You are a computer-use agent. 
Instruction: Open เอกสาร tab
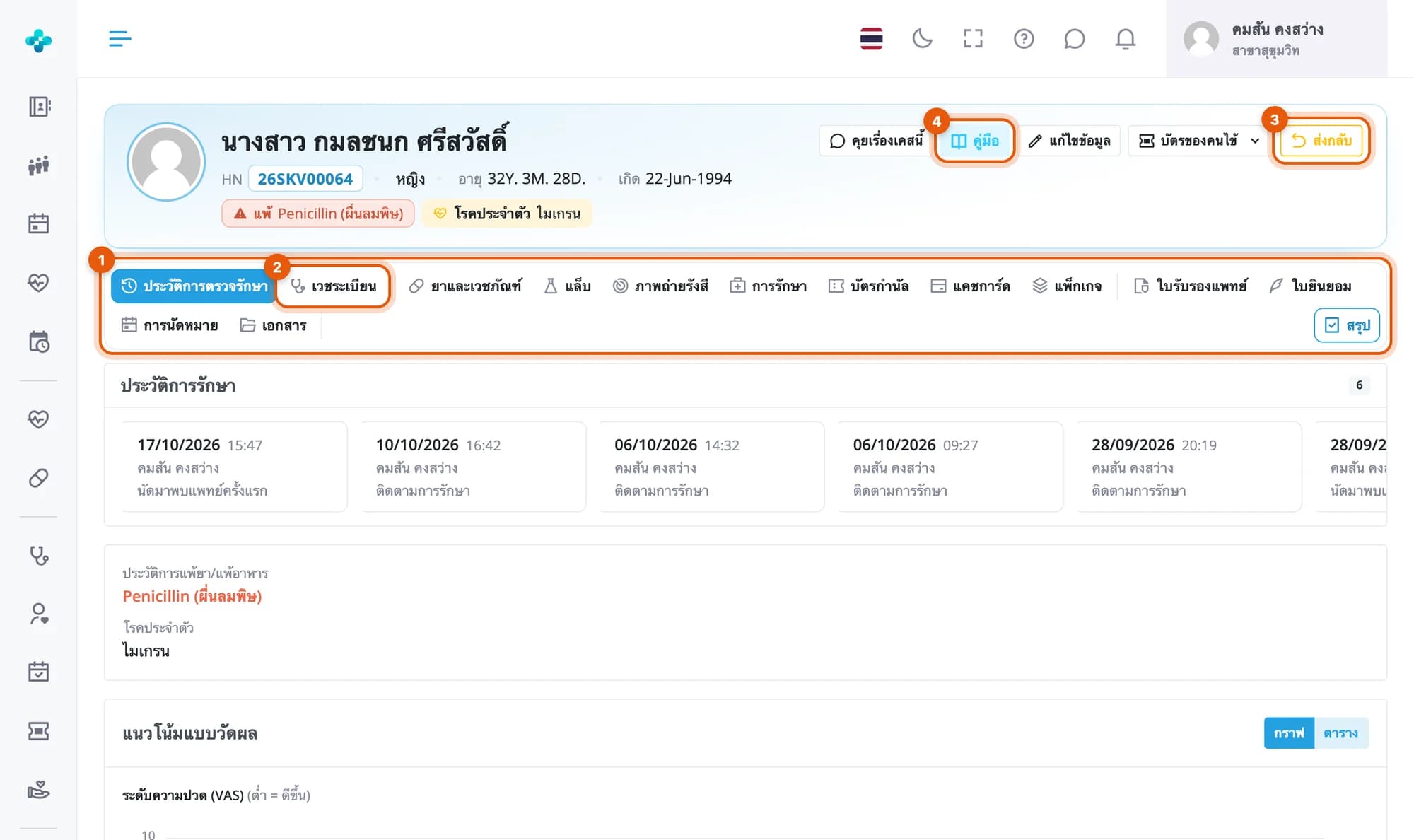[273, 325]
